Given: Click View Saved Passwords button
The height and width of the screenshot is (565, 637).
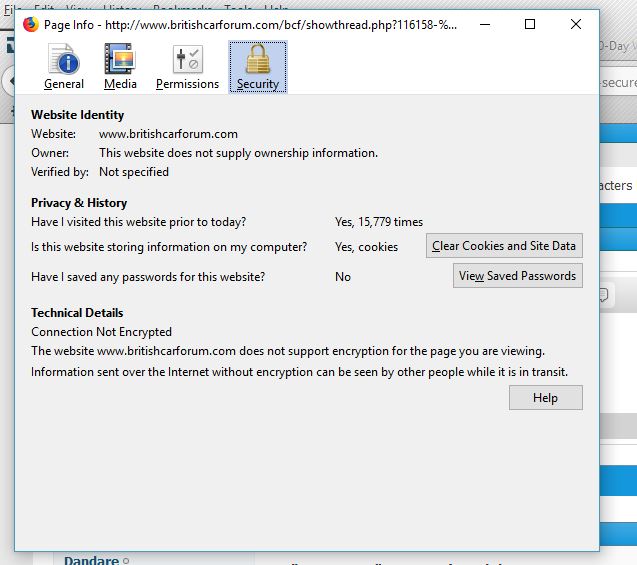Looking at the screenshot, I should tap(518, 276).
